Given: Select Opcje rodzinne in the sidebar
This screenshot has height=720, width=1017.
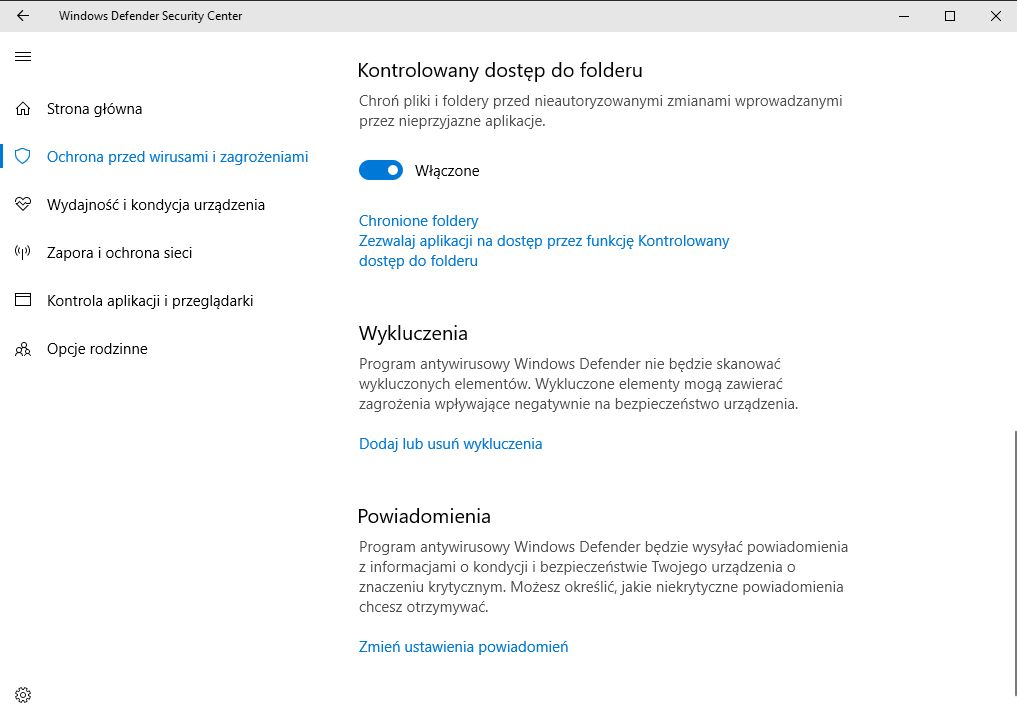Looking at the screenshot, I should [x=97, y=349].
